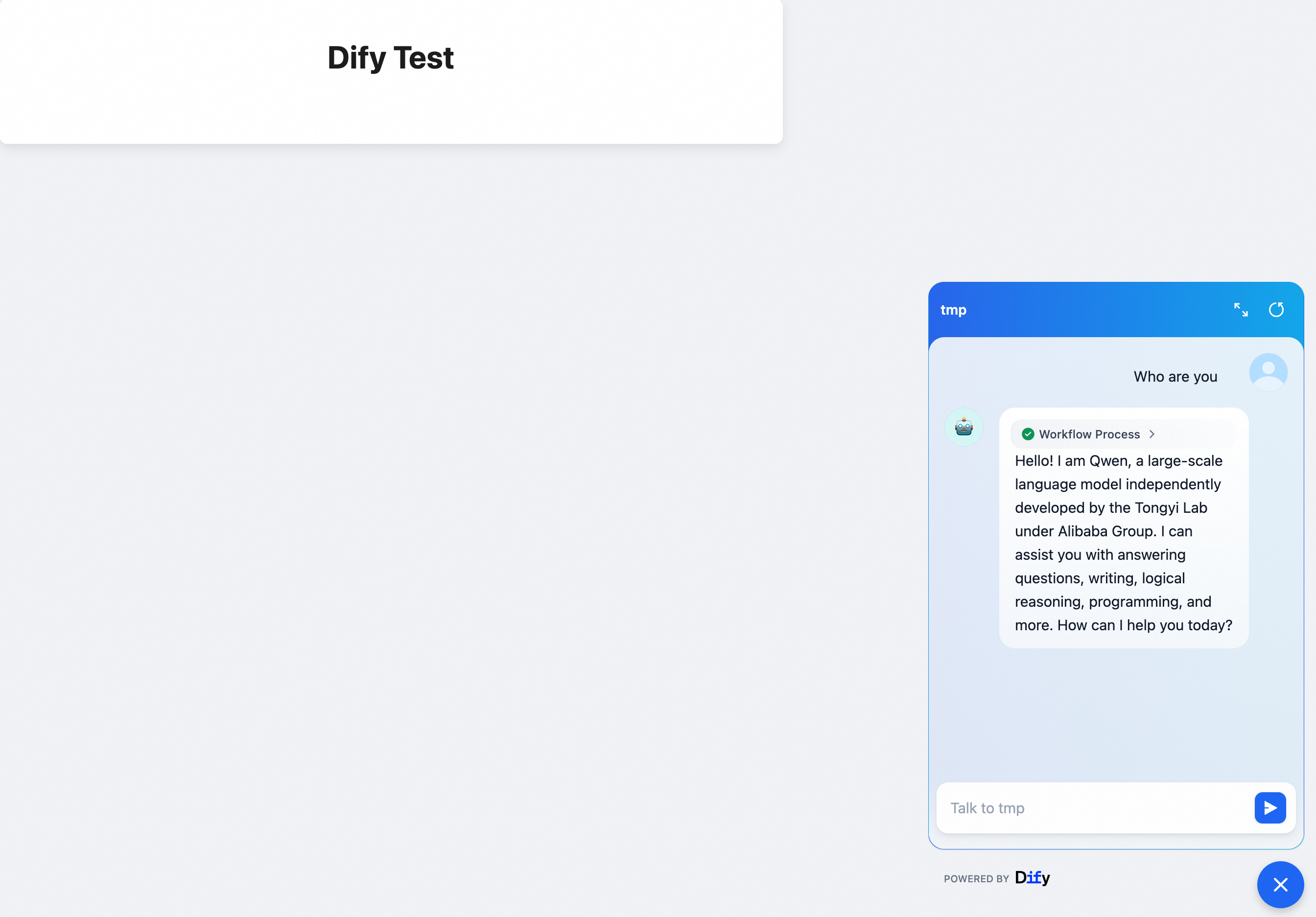Click the user avatar beside 'Who are you'

pos(1268,372)
